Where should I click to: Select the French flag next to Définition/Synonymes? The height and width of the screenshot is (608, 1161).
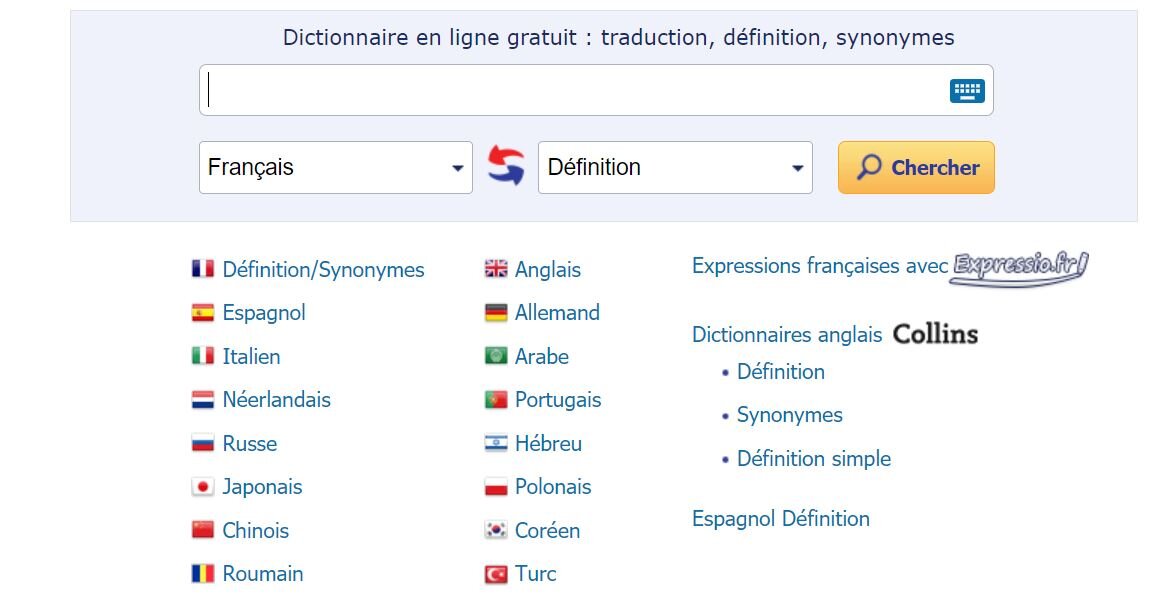(202, 269)
